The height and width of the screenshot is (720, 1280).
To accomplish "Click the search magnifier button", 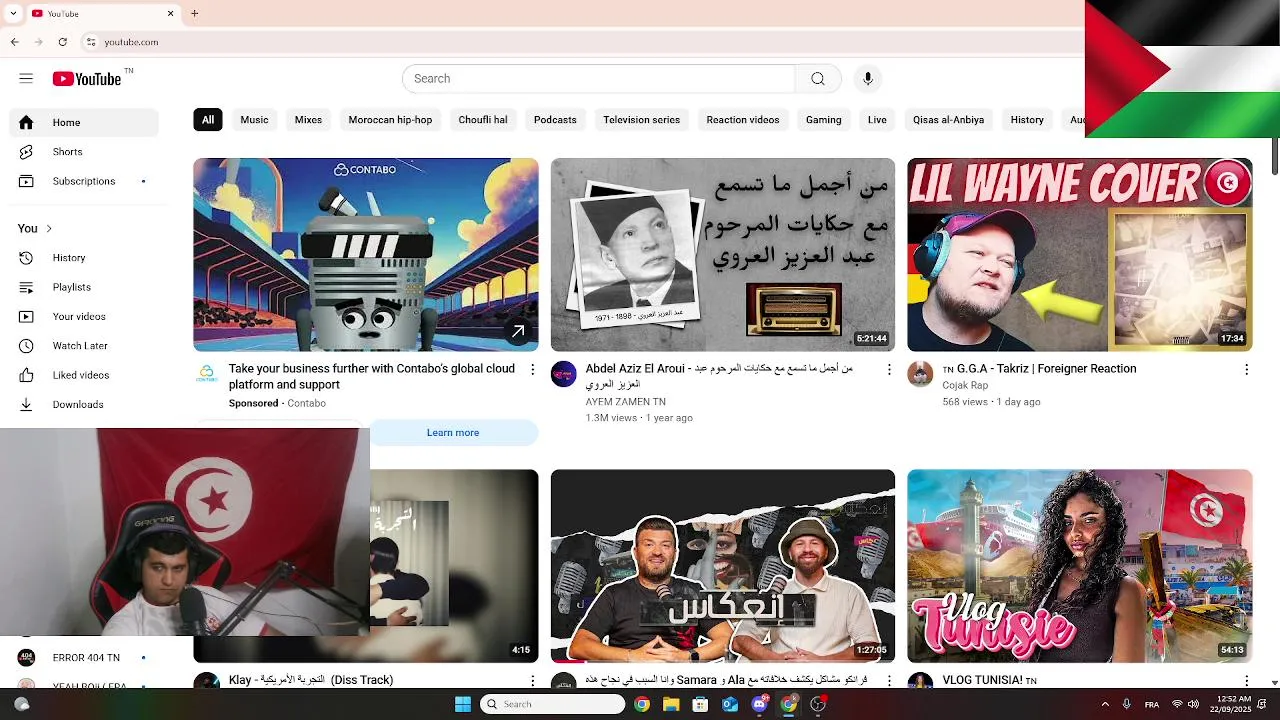I will [x=818, y=78].
